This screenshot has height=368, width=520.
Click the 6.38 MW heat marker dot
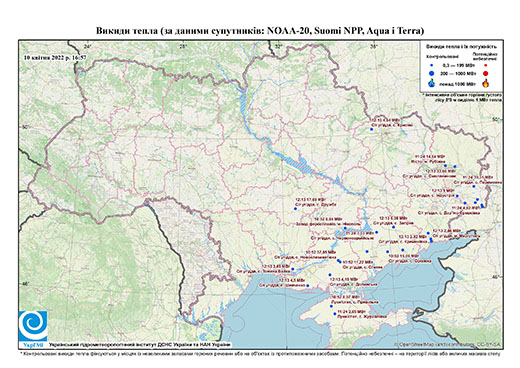[x=393, y=227]
